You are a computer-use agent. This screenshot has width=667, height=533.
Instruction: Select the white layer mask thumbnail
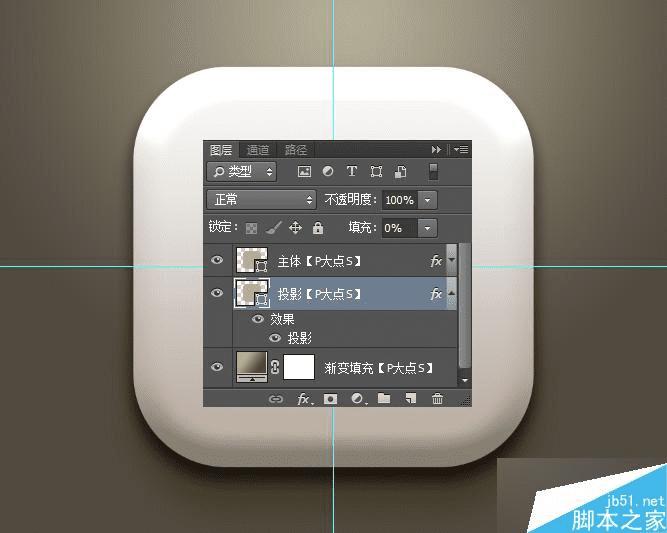299,367
